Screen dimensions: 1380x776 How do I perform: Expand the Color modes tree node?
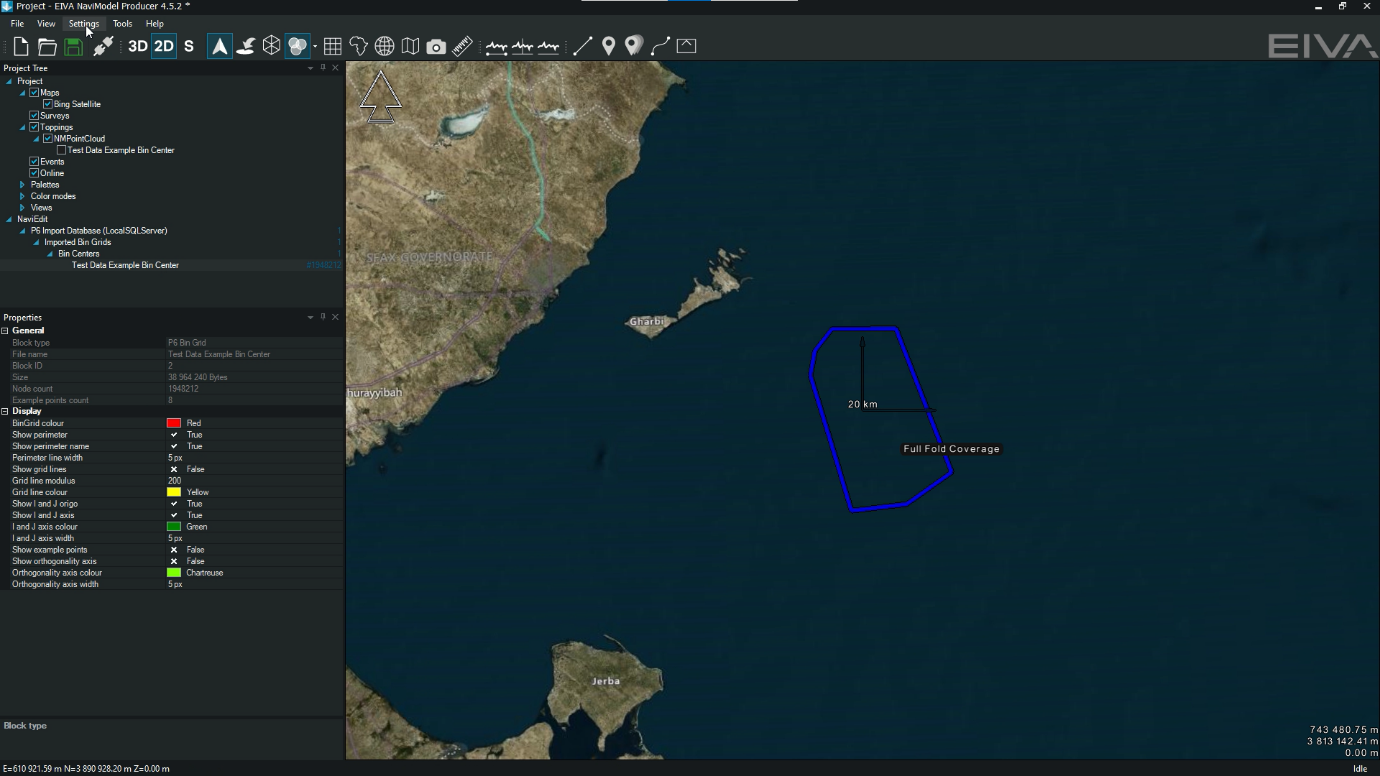pos(22,195)
